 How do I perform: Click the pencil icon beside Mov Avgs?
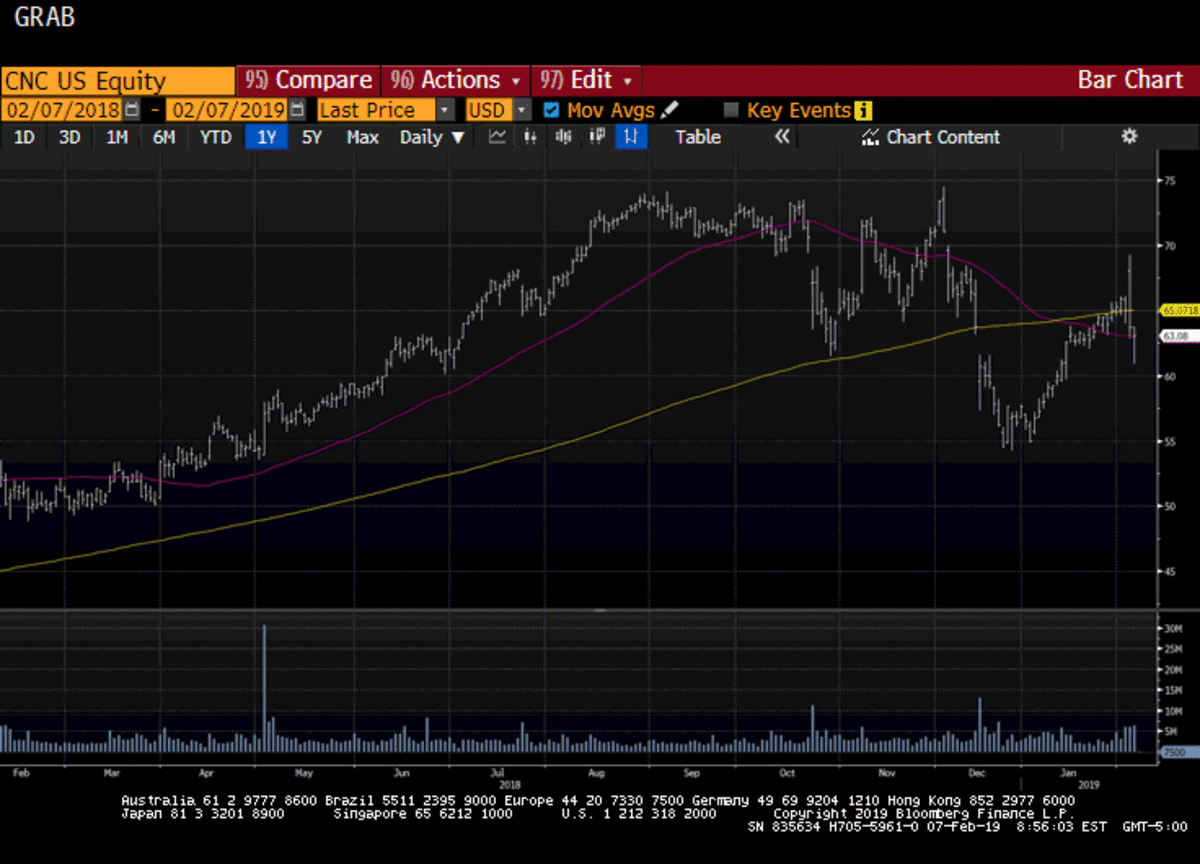click(669, 110)
